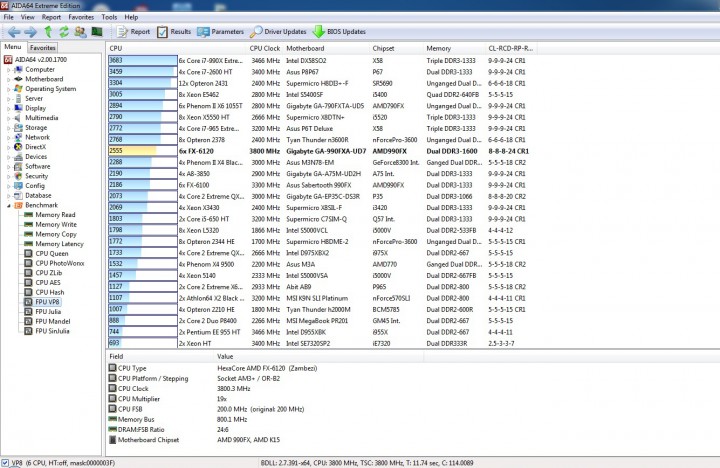720x468 pixels.
Task: Expand the Display tree node
Action: click(x=8, y=108)
